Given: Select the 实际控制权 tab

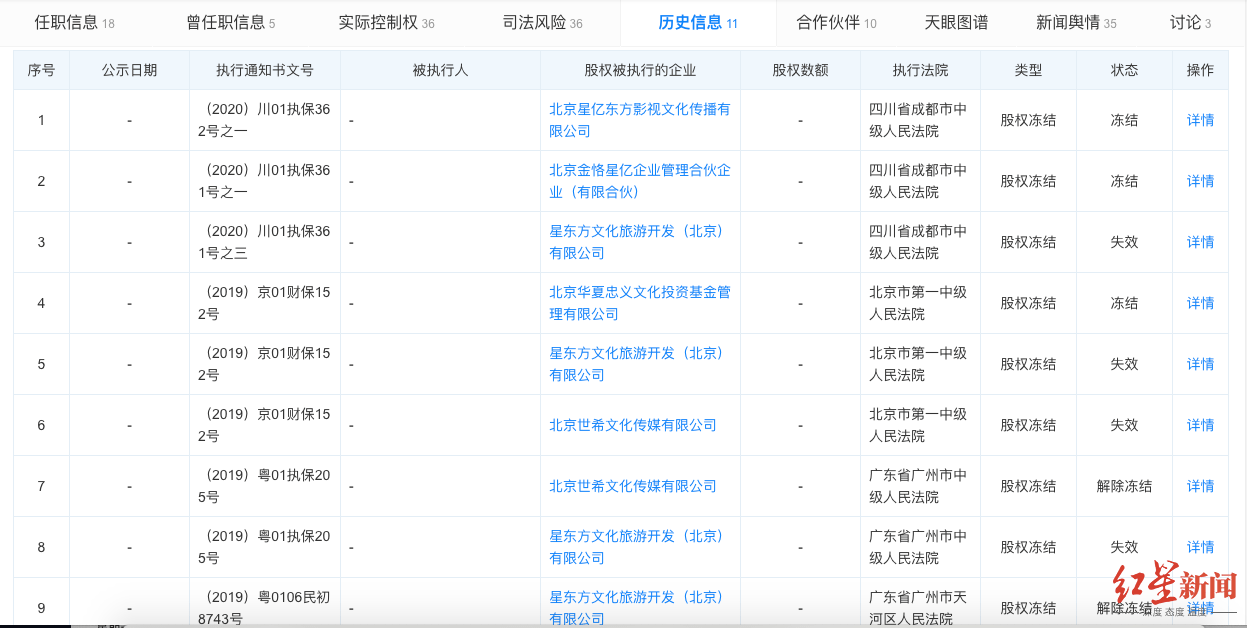Looking at the screenshot, I should (386, 23).
